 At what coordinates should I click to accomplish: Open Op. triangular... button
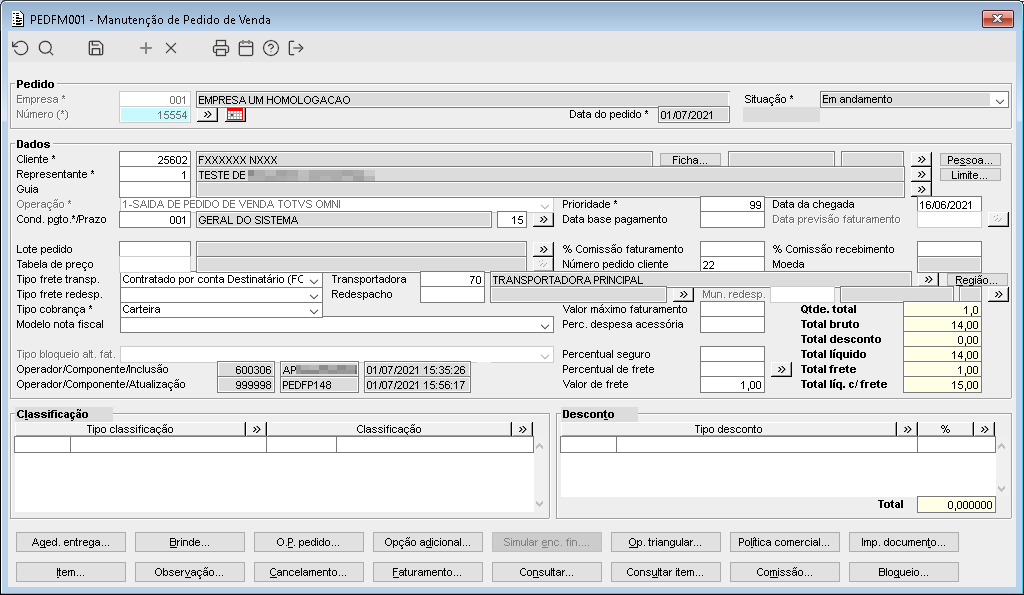click(665, 542)
